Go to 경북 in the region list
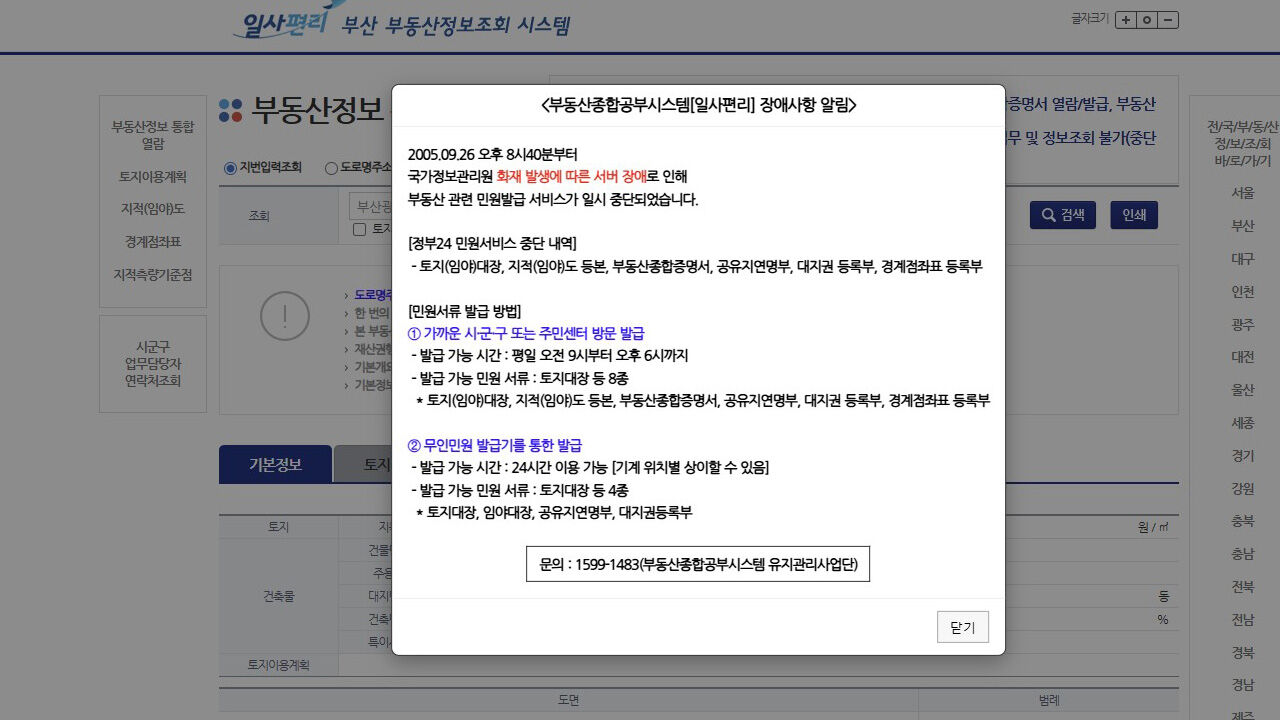The width and height of the screenshot is (1280, 720). pyautogui.click(x=1243, y=652)
